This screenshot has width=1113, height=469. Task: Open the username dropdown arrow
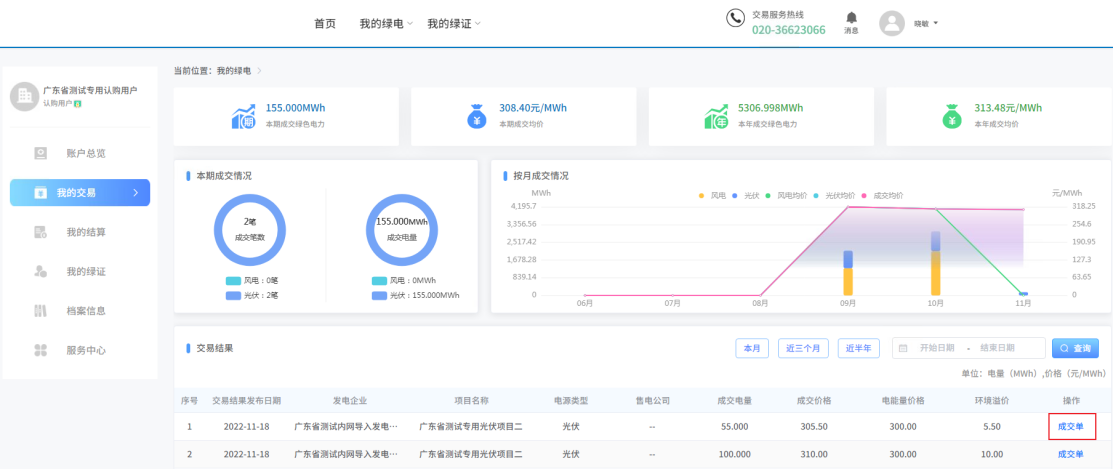click(936, 23)
